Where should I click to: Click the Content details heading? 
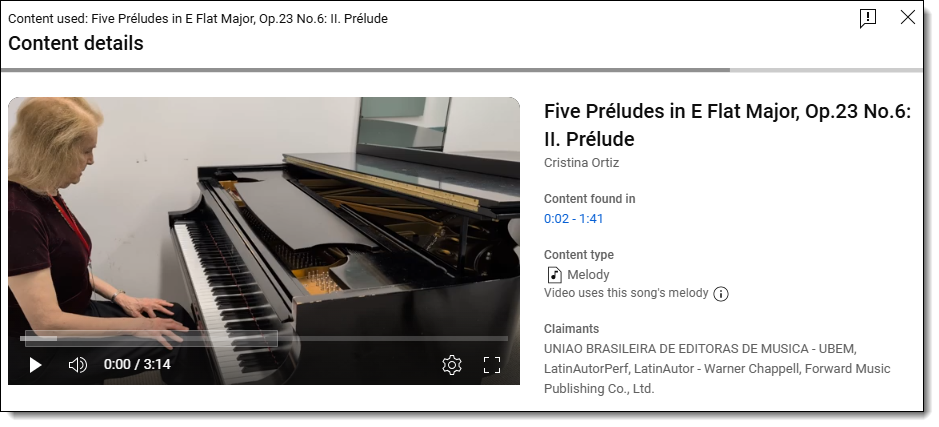point(76,43)
